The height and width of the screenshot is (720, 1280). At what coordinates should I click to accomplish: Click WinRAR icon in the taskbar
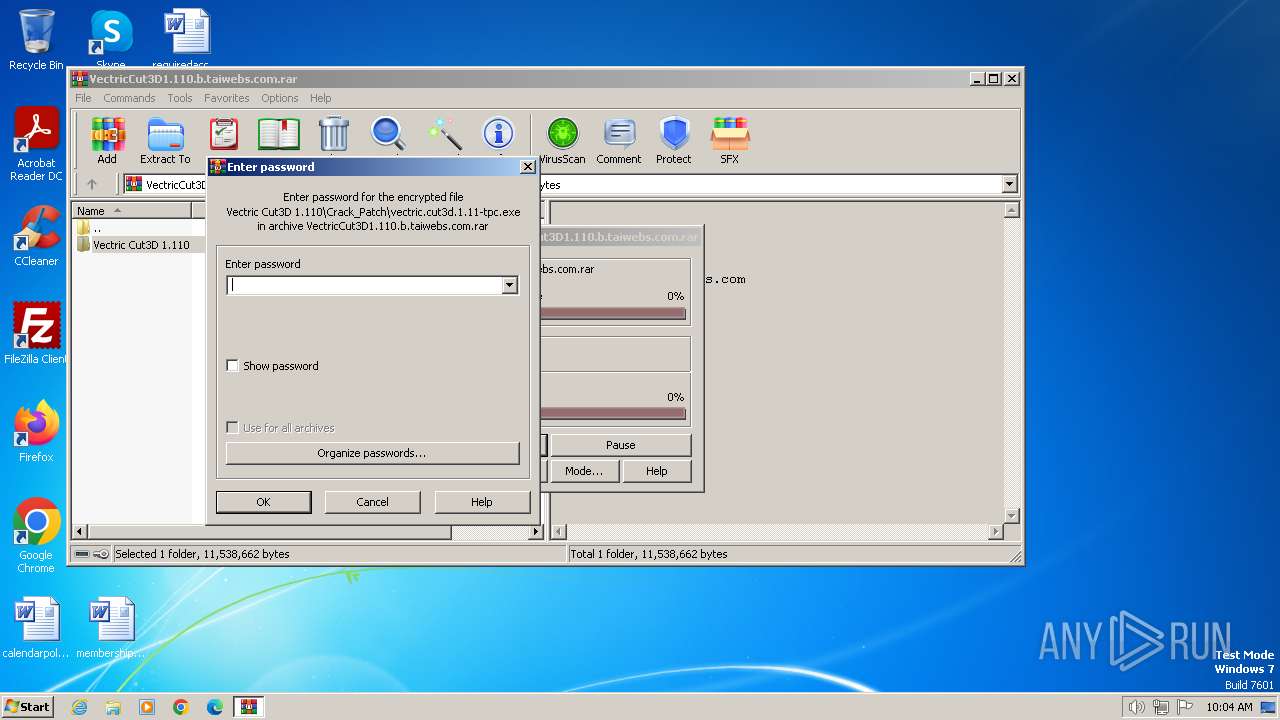click(x=249, y=707)
